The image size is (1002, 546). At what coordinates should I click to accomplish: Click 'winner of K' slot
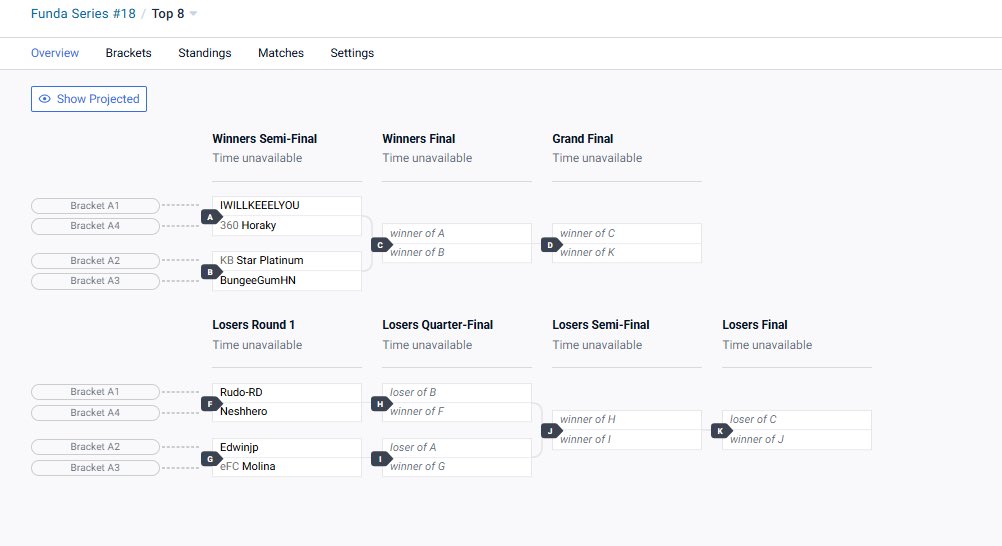(x=627, y=253)
